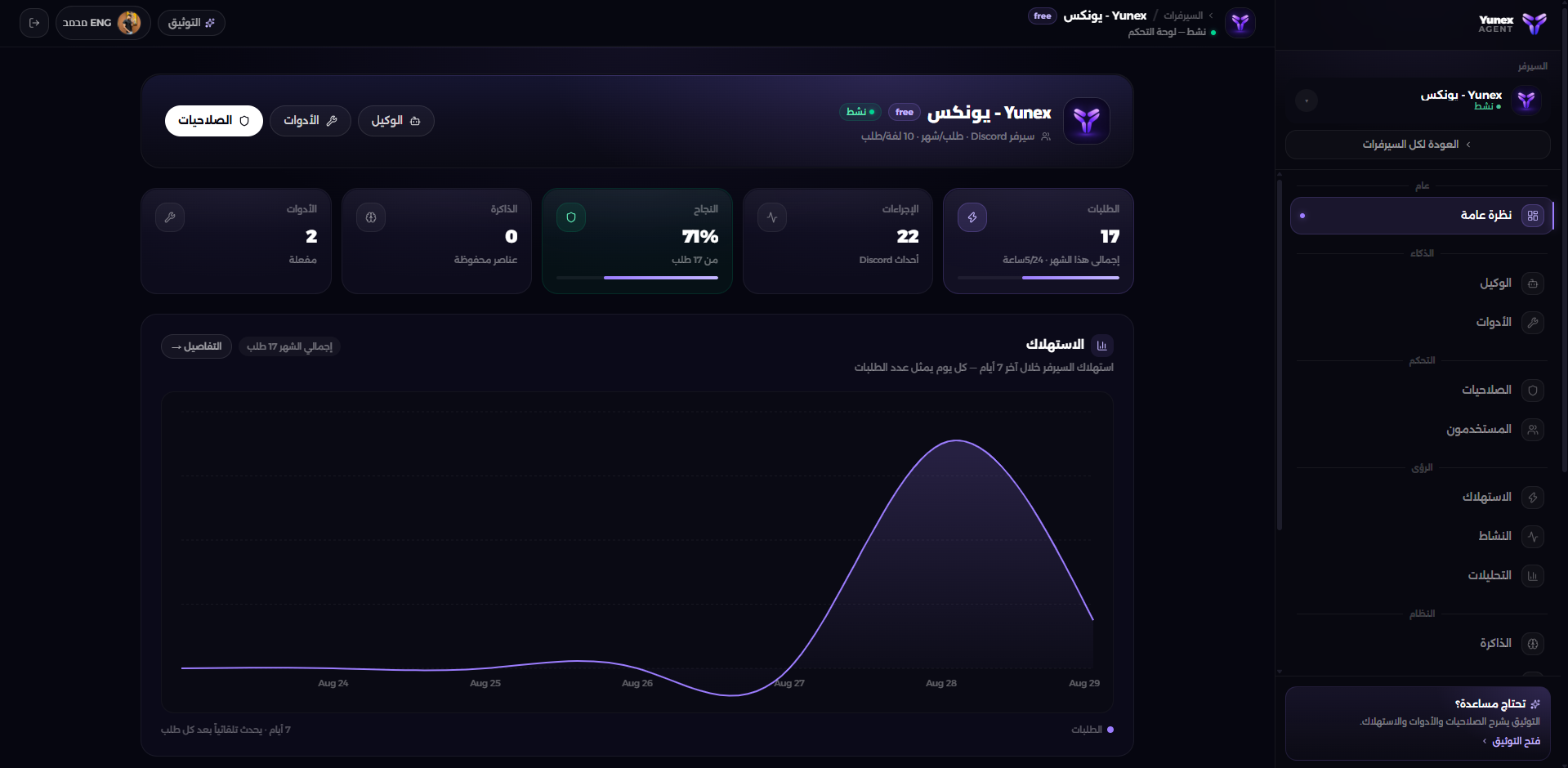Open الذاكرة via its brain icon in the sidebar

click(1533, 644)
